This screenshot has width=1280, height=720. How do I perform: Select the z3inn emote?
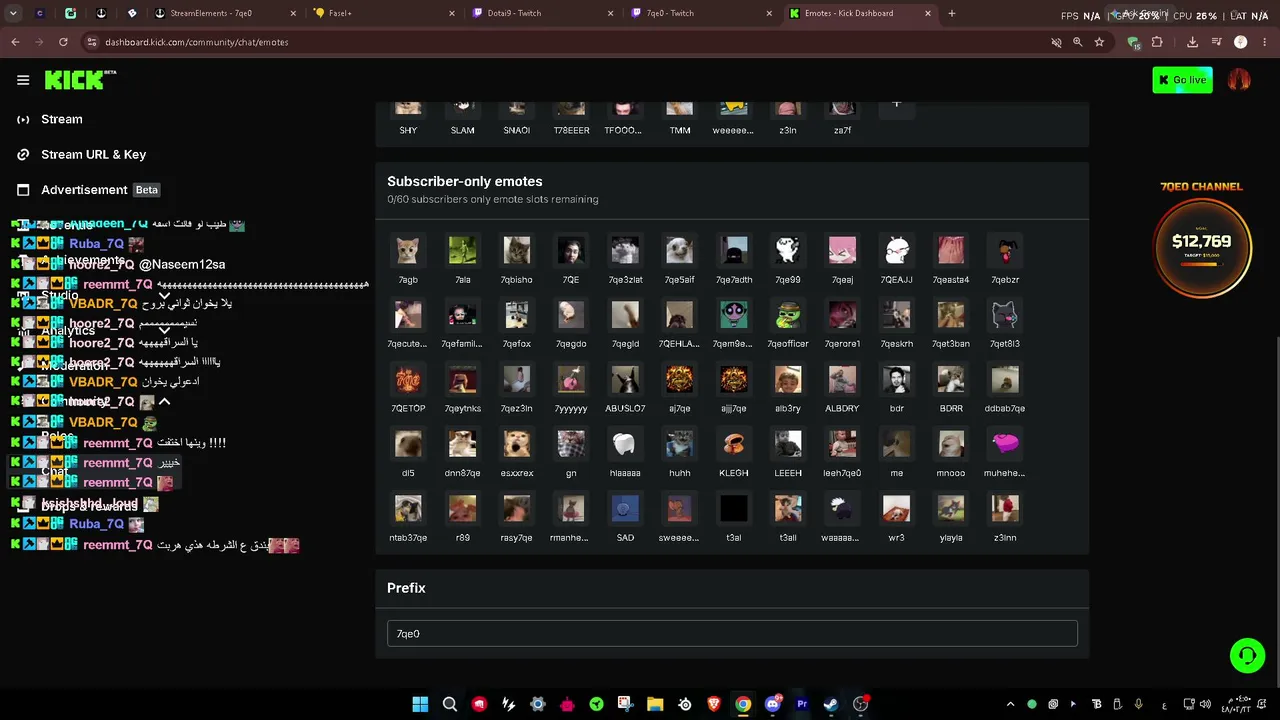(x=1005, y=509)
